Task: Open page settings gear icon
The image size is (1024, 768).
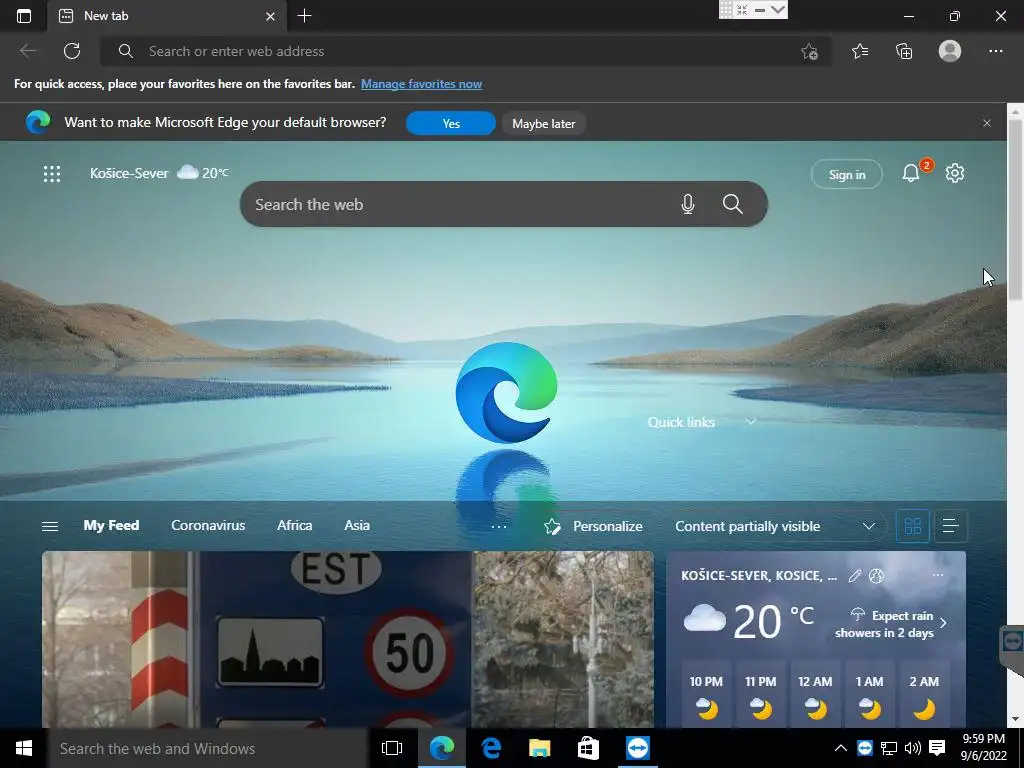Action: click(x=955, y=173)
